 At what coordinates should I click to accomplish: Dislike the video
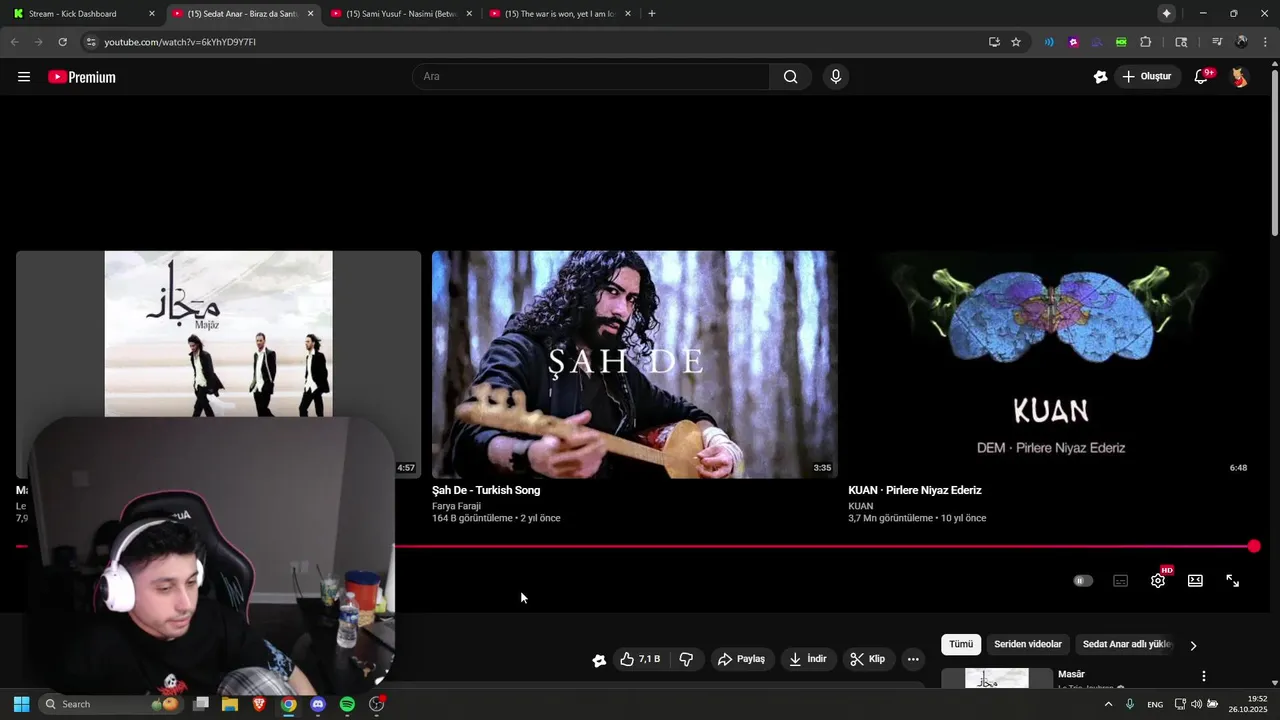[x=686, y=659]
